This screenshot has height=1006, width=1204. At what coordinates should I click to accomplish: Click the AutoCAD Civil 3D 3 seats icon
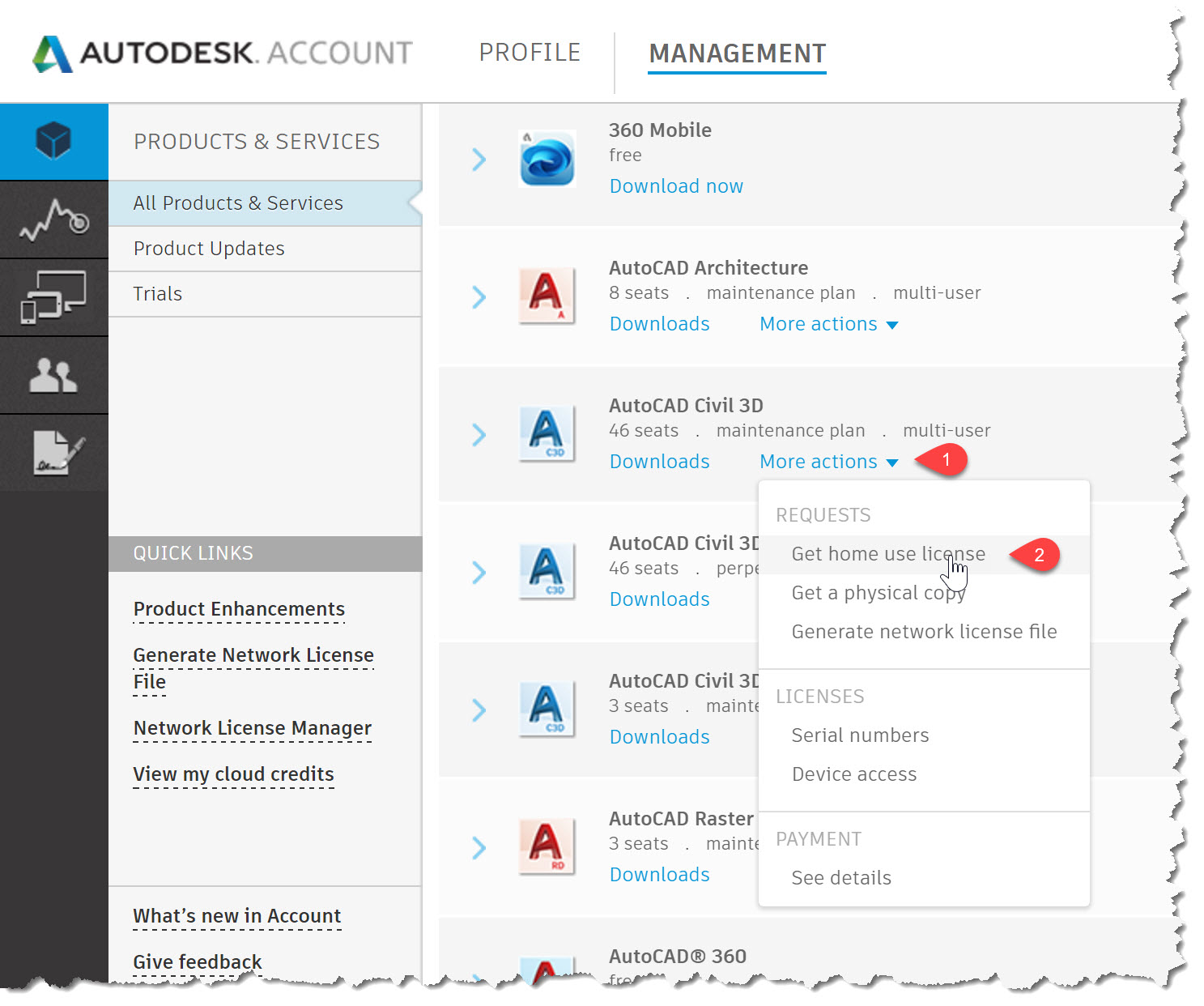click(547, 710)
